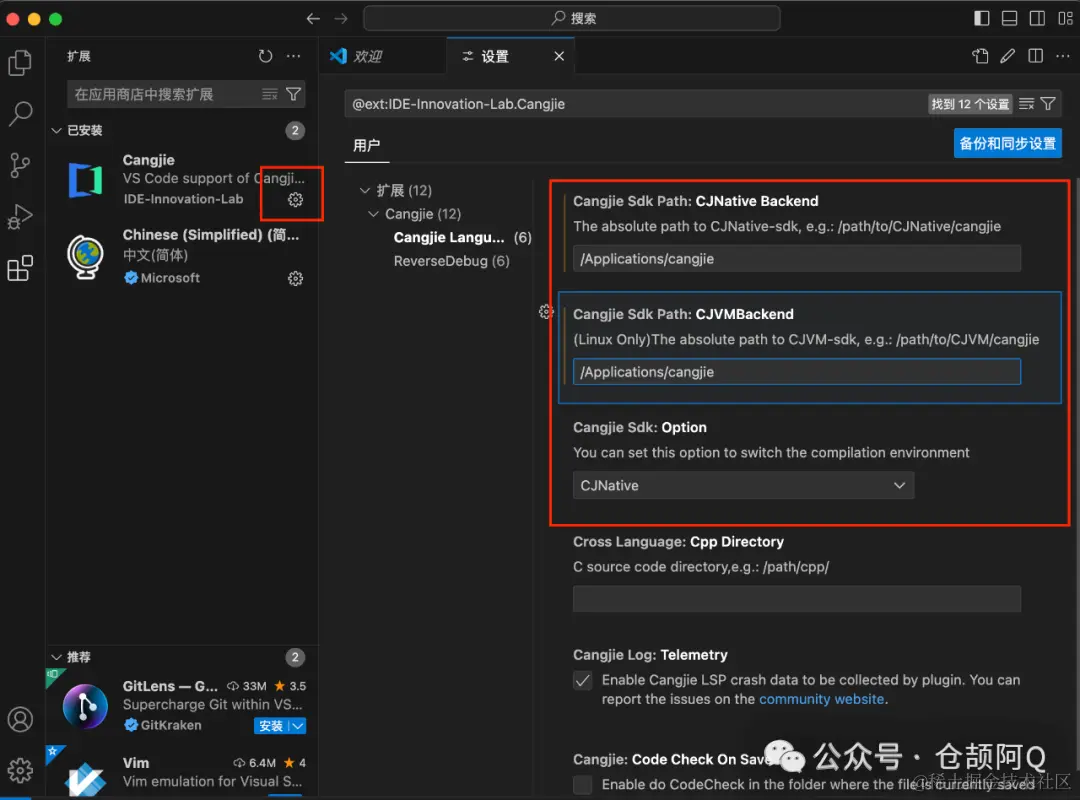
Task: Select the 用户 user settings tab
Action: (x=366, y=145)
